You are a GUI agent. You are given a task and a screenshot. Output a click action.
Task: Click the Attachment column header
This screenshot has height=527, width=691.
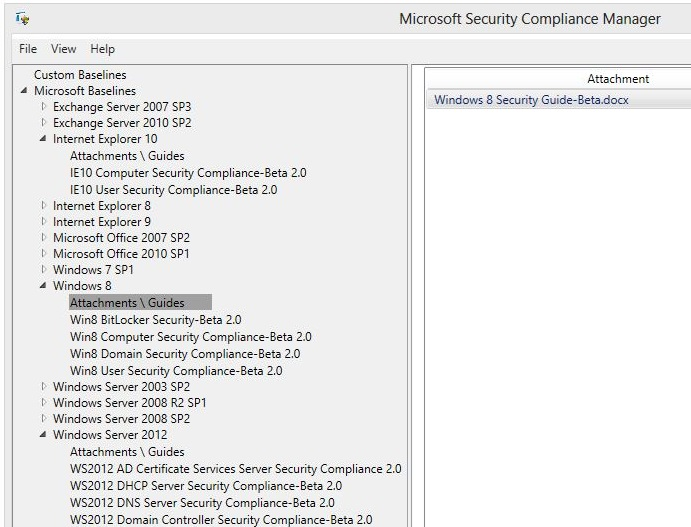(617, 79)
